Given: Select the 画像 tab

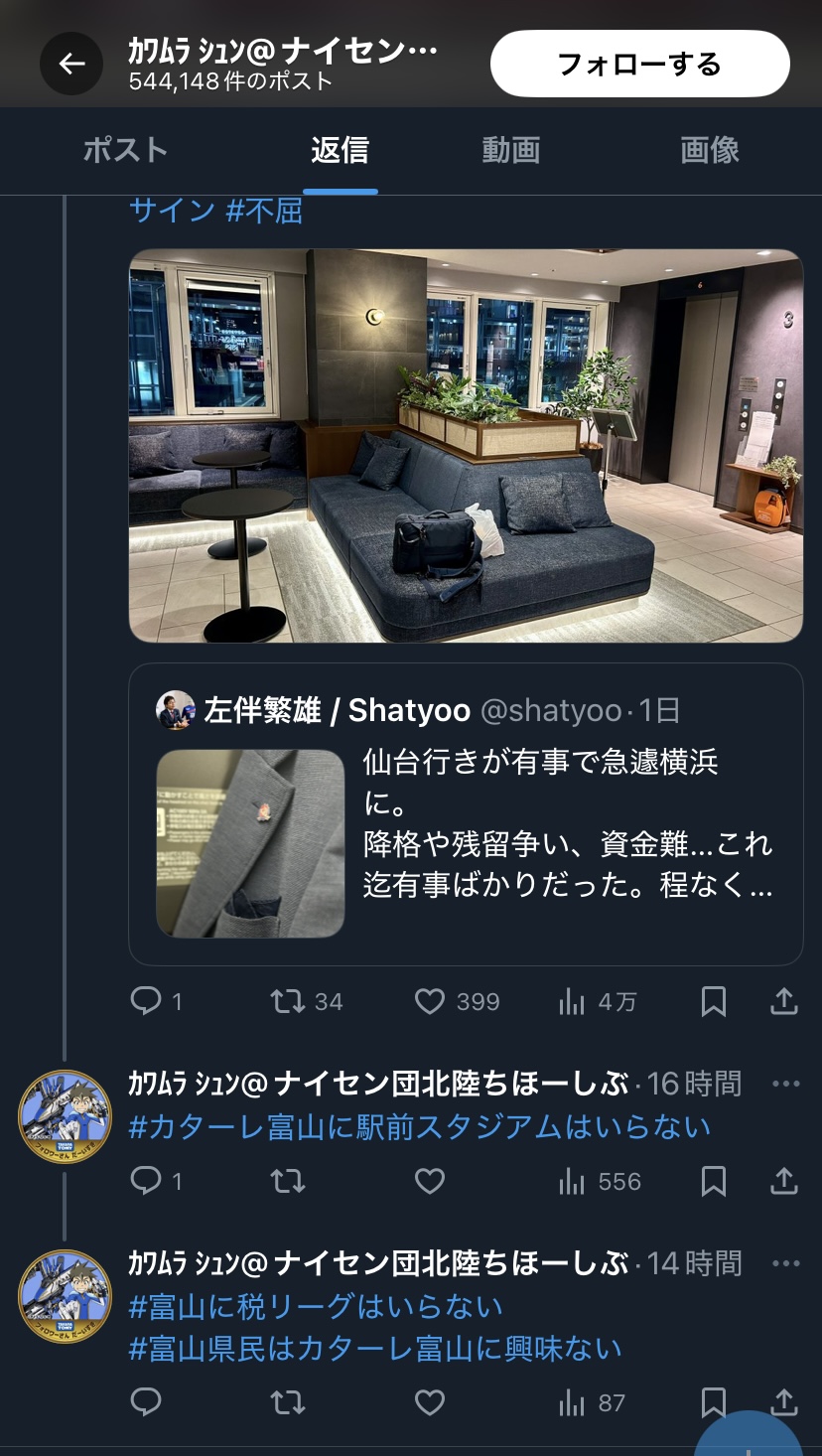Looking at the screenshot, I should point(710,150).
